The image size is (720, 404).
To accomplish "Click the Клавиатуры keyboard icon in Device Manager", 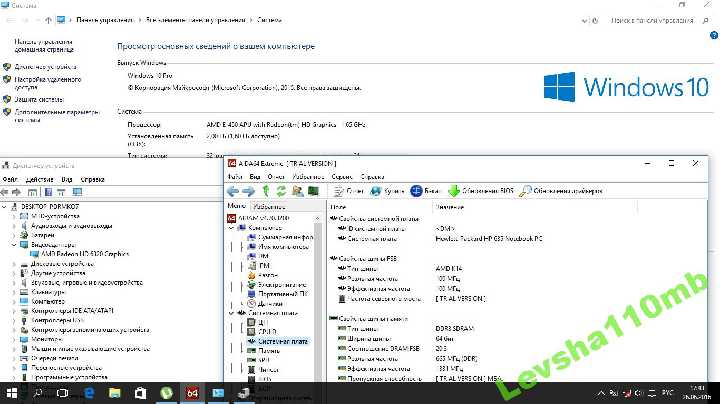I will (x=24, y=292).
